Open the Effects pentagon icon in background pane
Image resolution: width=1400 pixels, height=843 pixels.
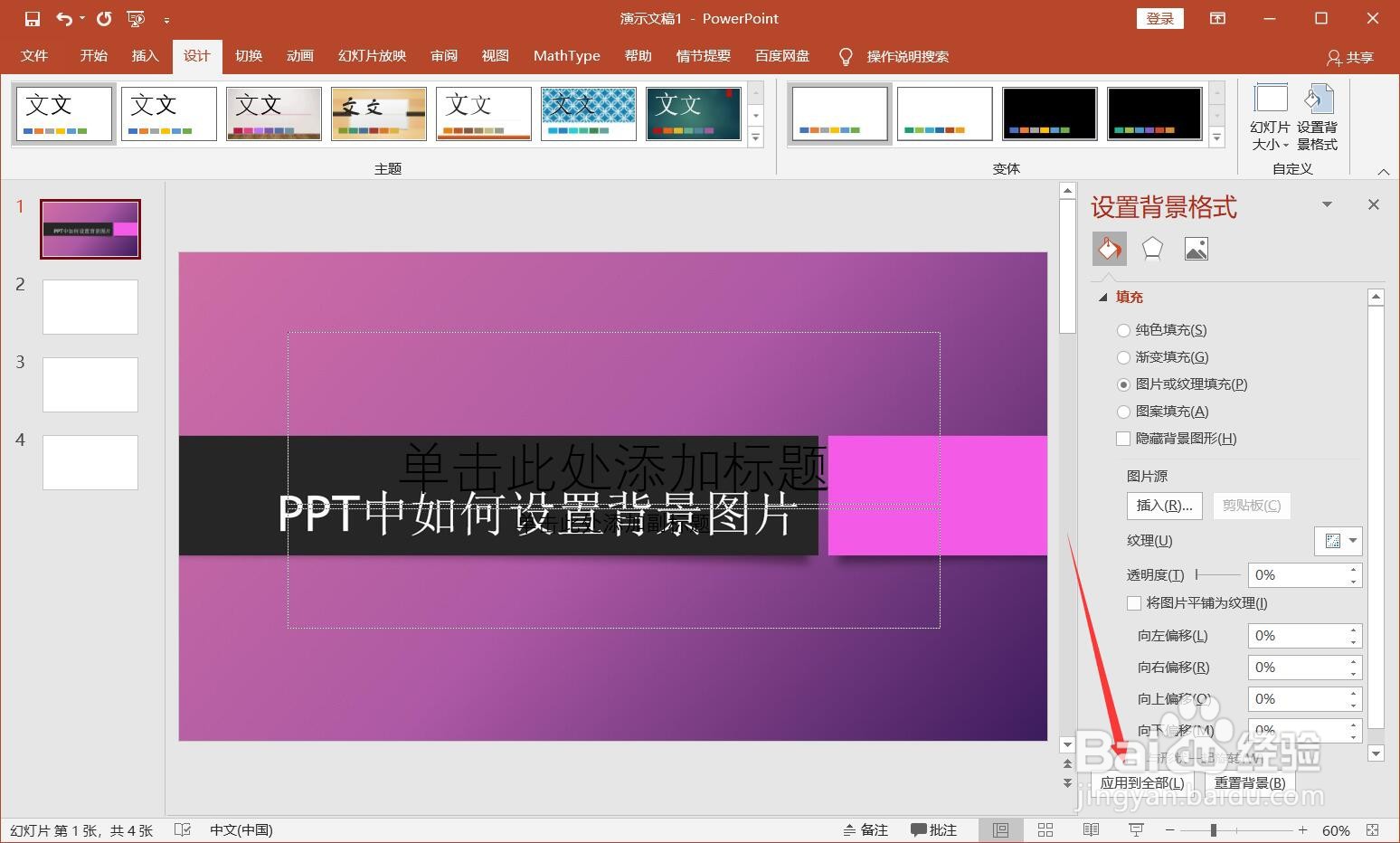coord(1152,248)
